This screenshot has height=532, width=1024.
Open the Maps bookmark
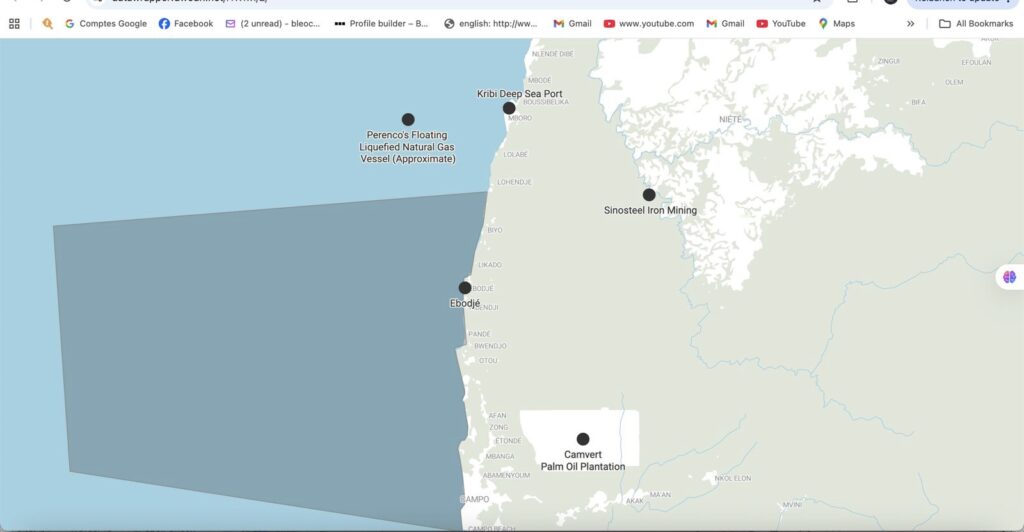pos(837,24)
